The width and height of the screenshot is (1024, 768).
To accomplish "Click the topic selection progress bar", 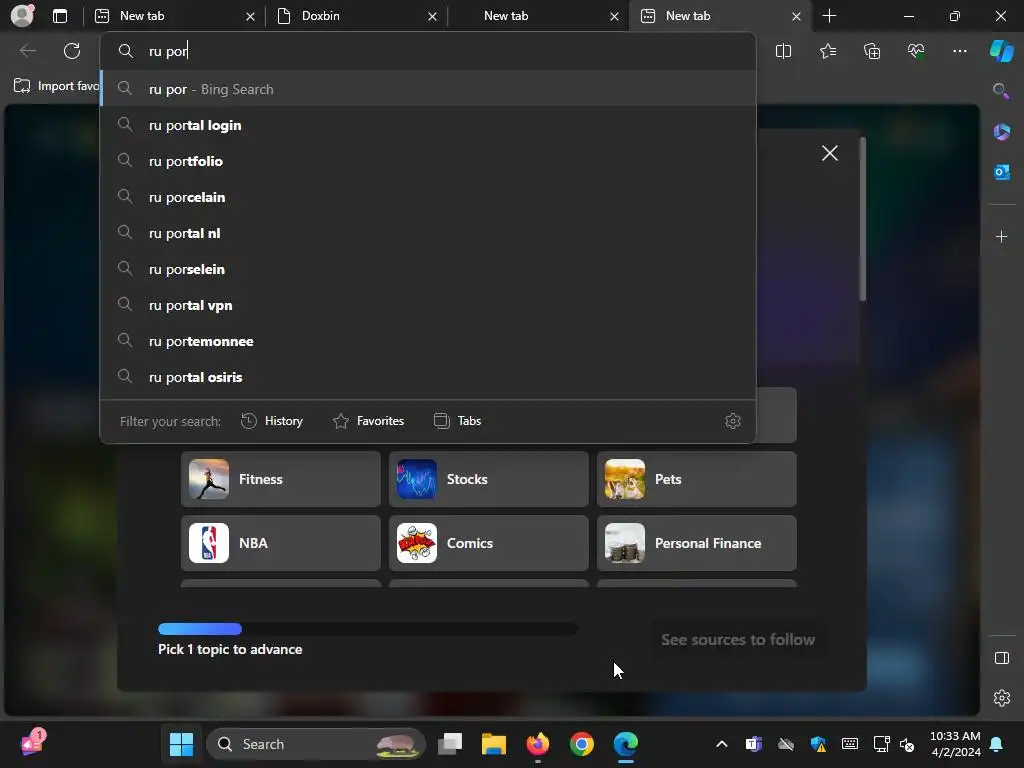I will pos(368,629).
